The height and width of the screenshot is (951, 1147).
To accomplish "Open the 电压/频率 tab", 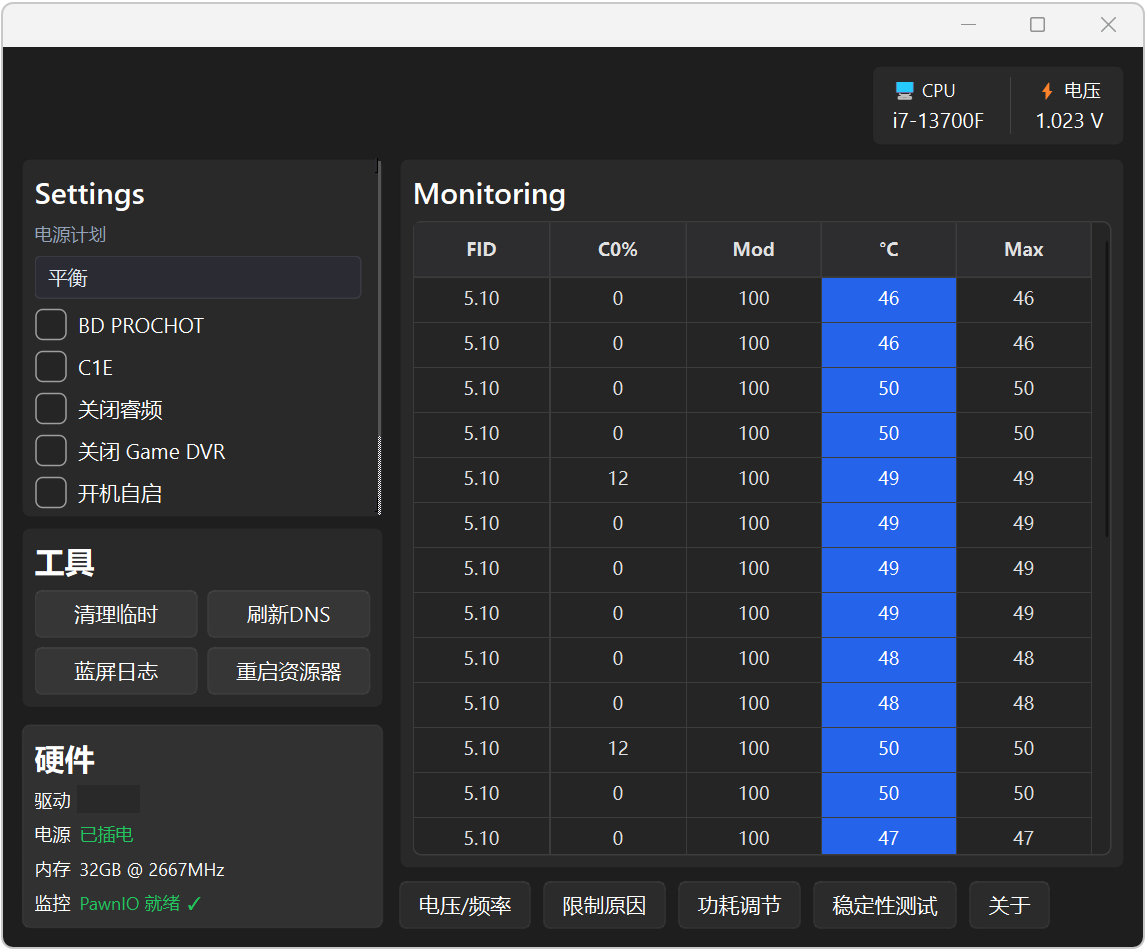I will [465, 906].
